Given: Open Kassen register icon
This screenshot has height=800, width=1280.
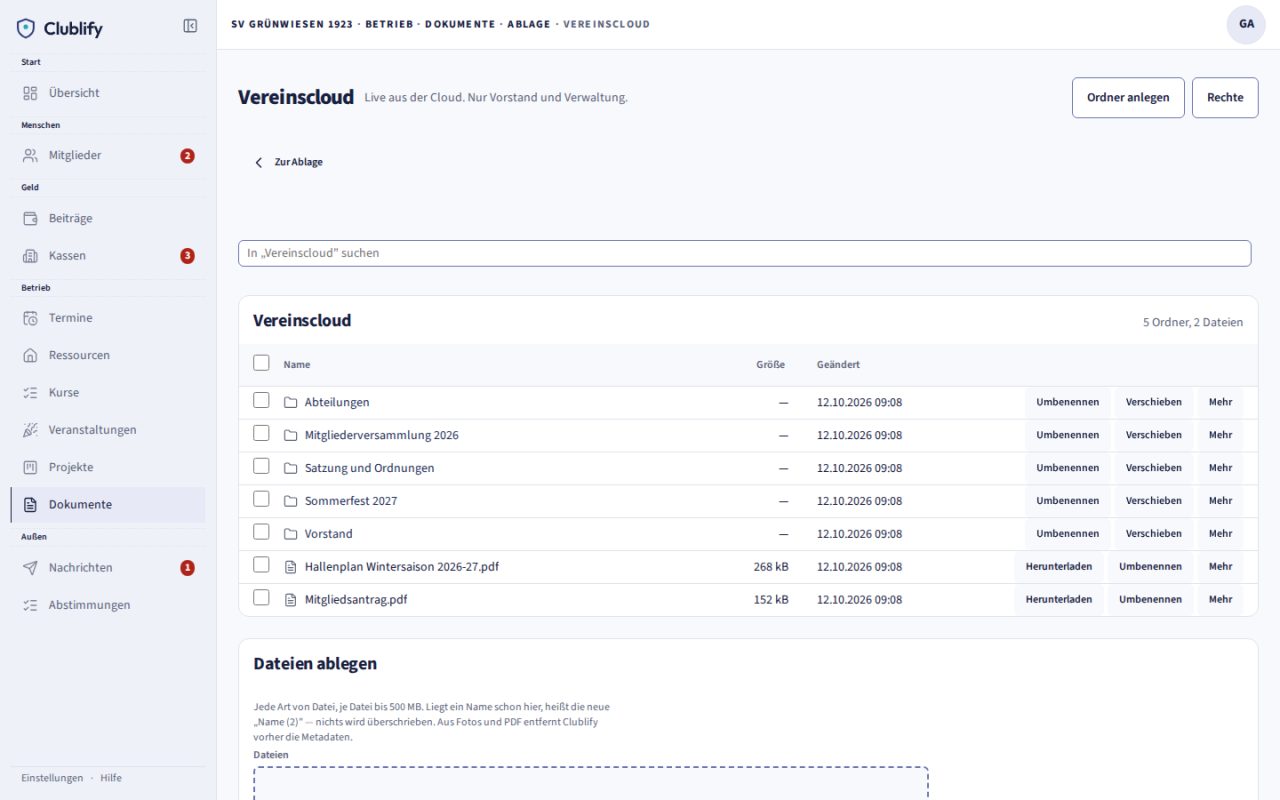Looking at the screenshot, I should pos(30,255).
